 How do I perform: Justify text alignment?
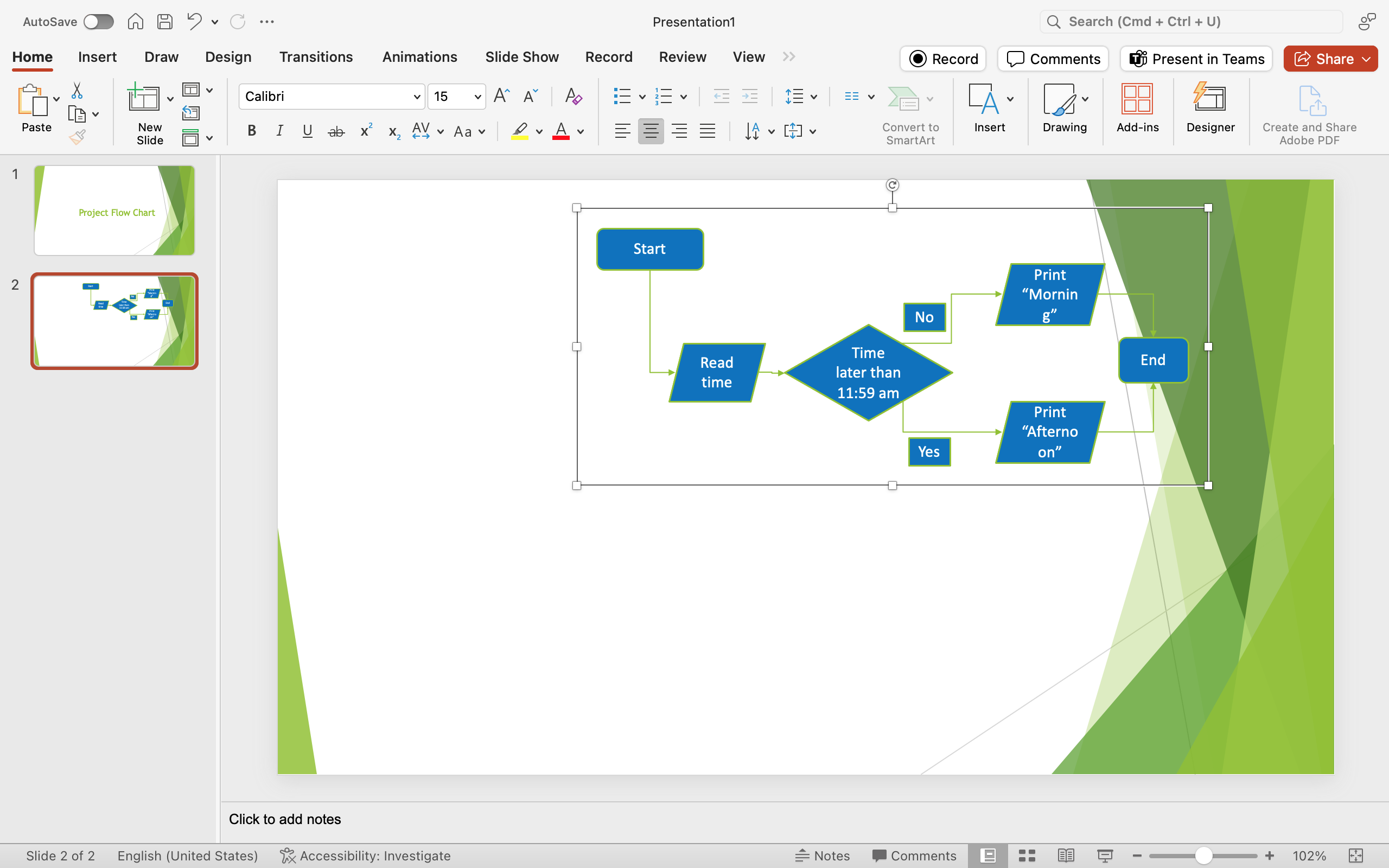(x=707, y=131)
